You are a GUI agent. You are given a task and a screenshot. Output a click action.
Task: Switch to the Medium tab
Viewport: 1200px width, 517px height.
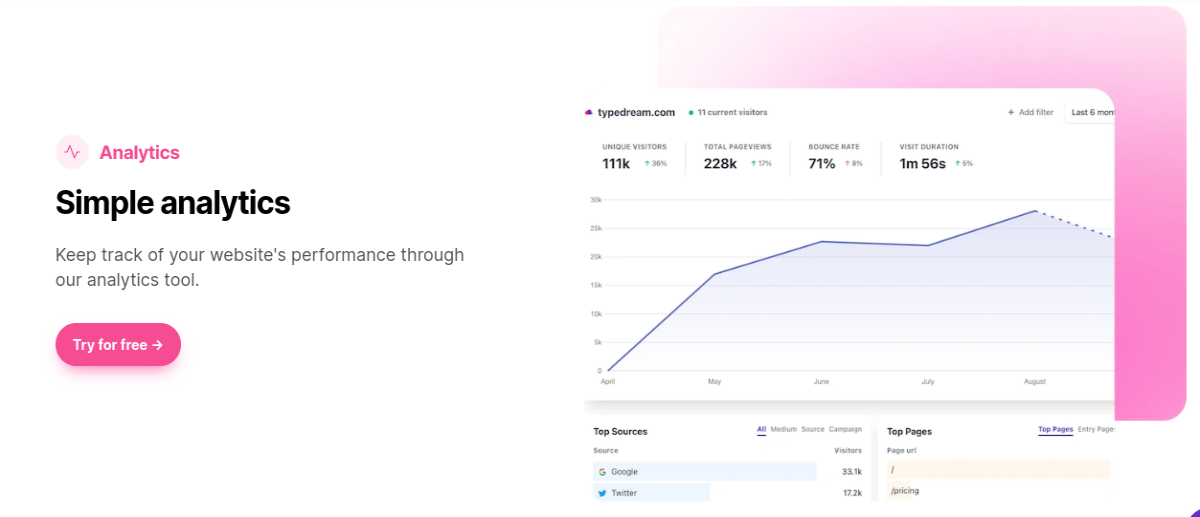click(x=784, y=430)
